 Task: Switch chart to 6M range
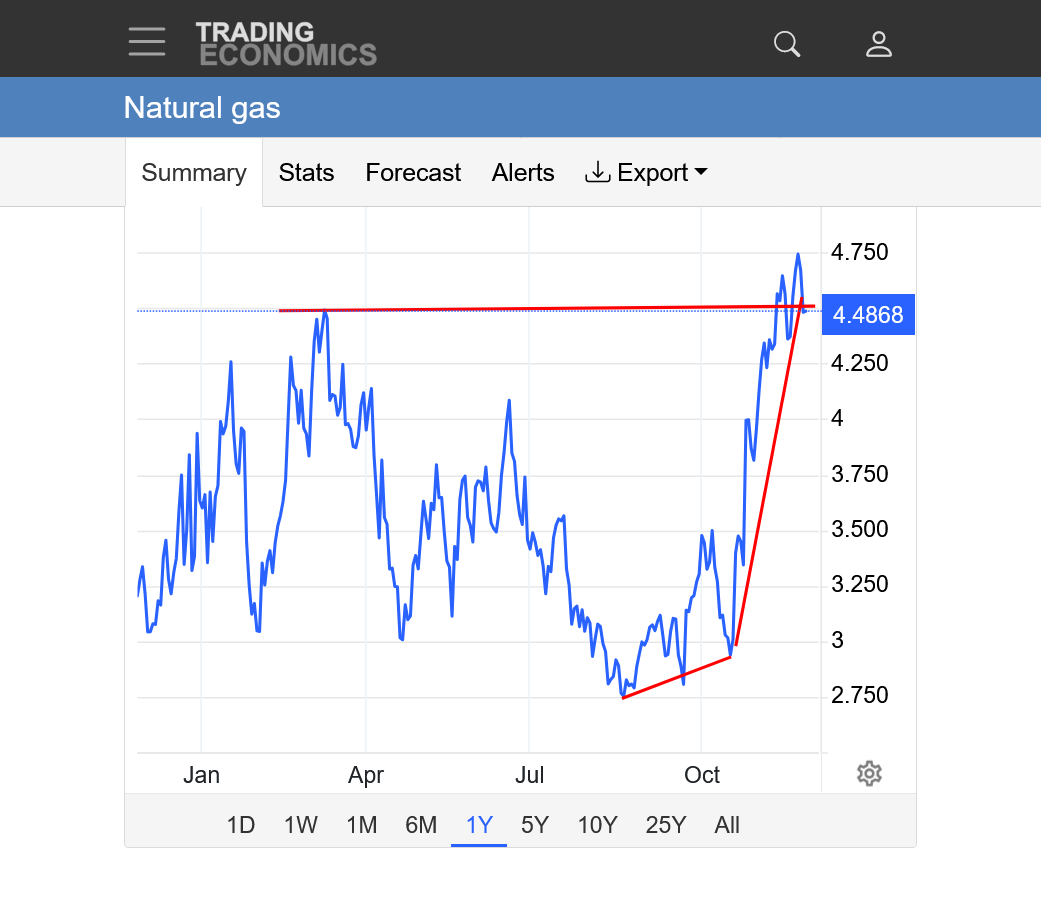pos(421,825)
